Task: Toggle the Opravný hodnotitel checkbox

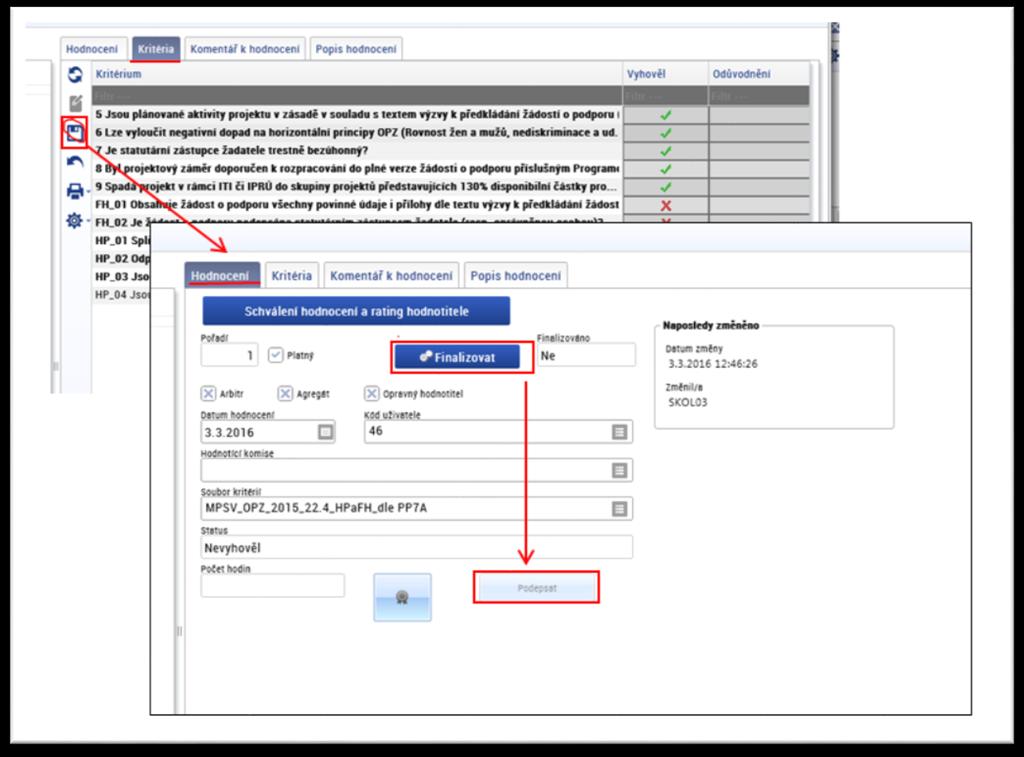Action: (x=372, y=393)
